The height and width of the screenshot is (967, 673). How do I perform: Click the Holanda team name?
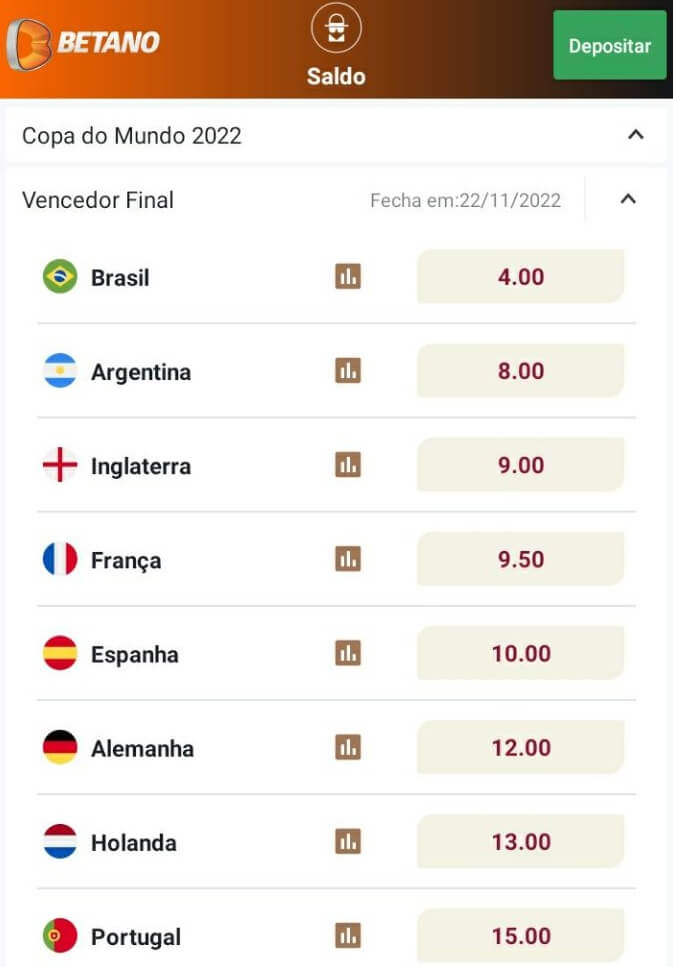tap(134, 842)
